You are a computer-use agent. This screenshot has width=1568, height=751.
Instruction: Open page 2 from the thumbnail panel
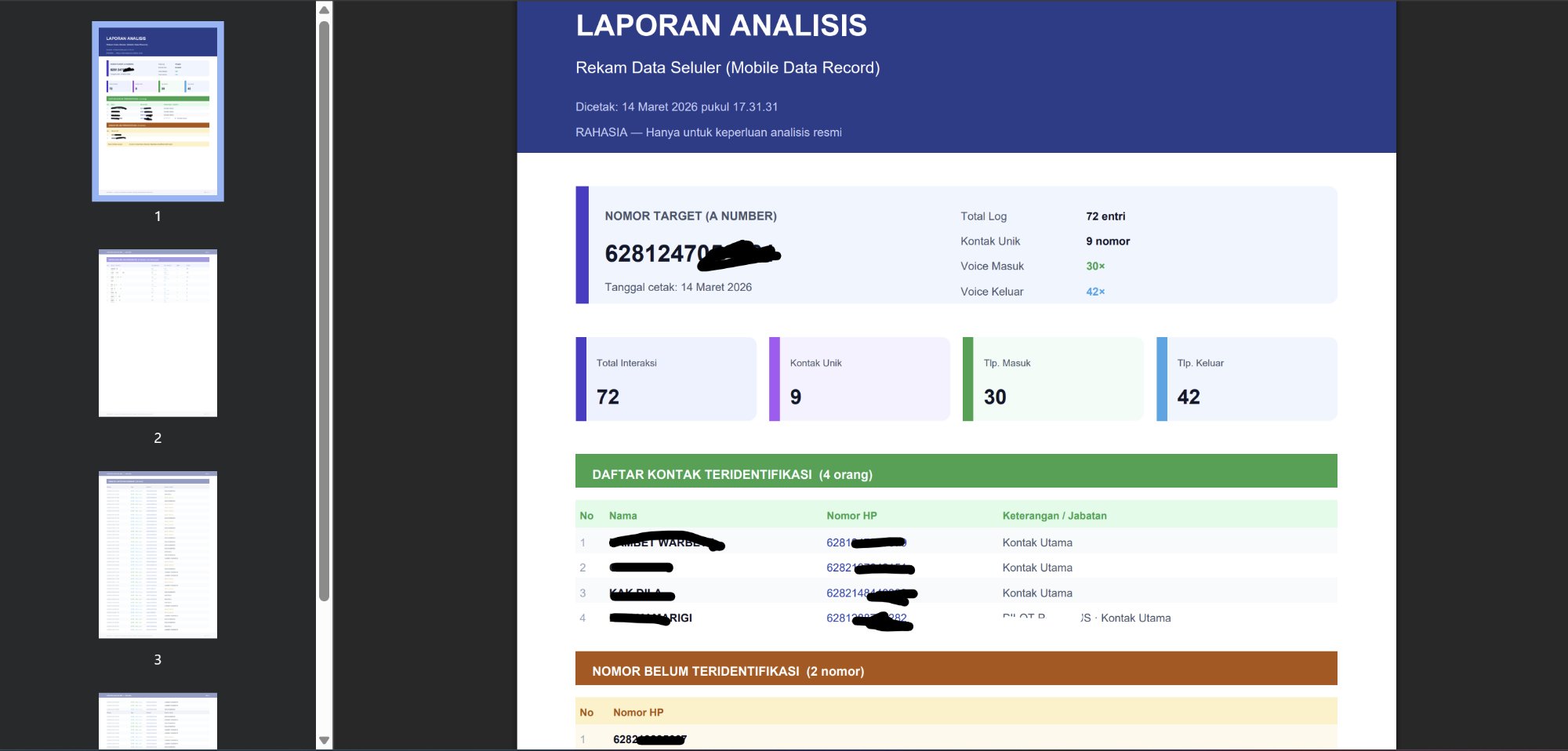(157, 332)
